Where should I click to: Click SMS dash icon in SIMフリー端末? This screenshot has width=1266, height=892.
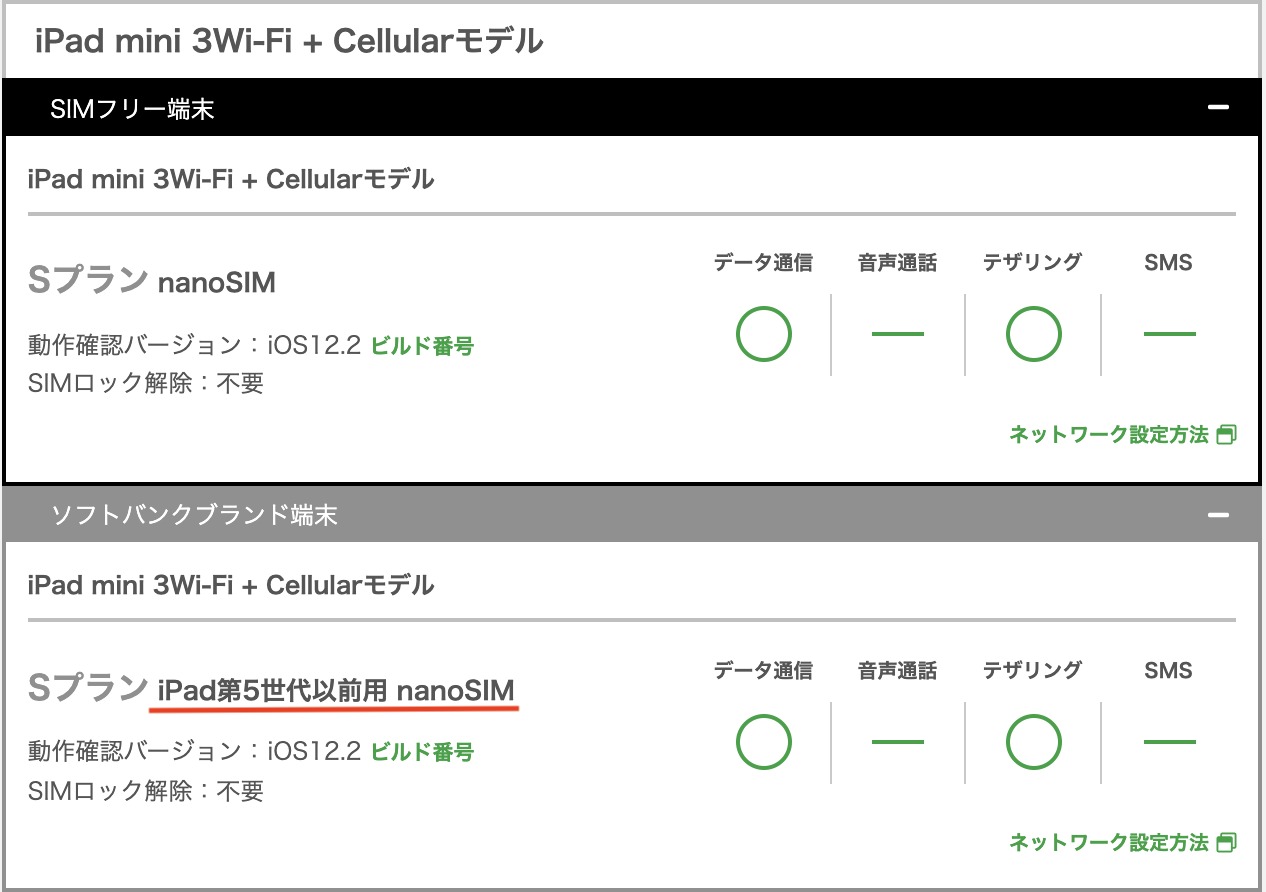click(1169, 334)
